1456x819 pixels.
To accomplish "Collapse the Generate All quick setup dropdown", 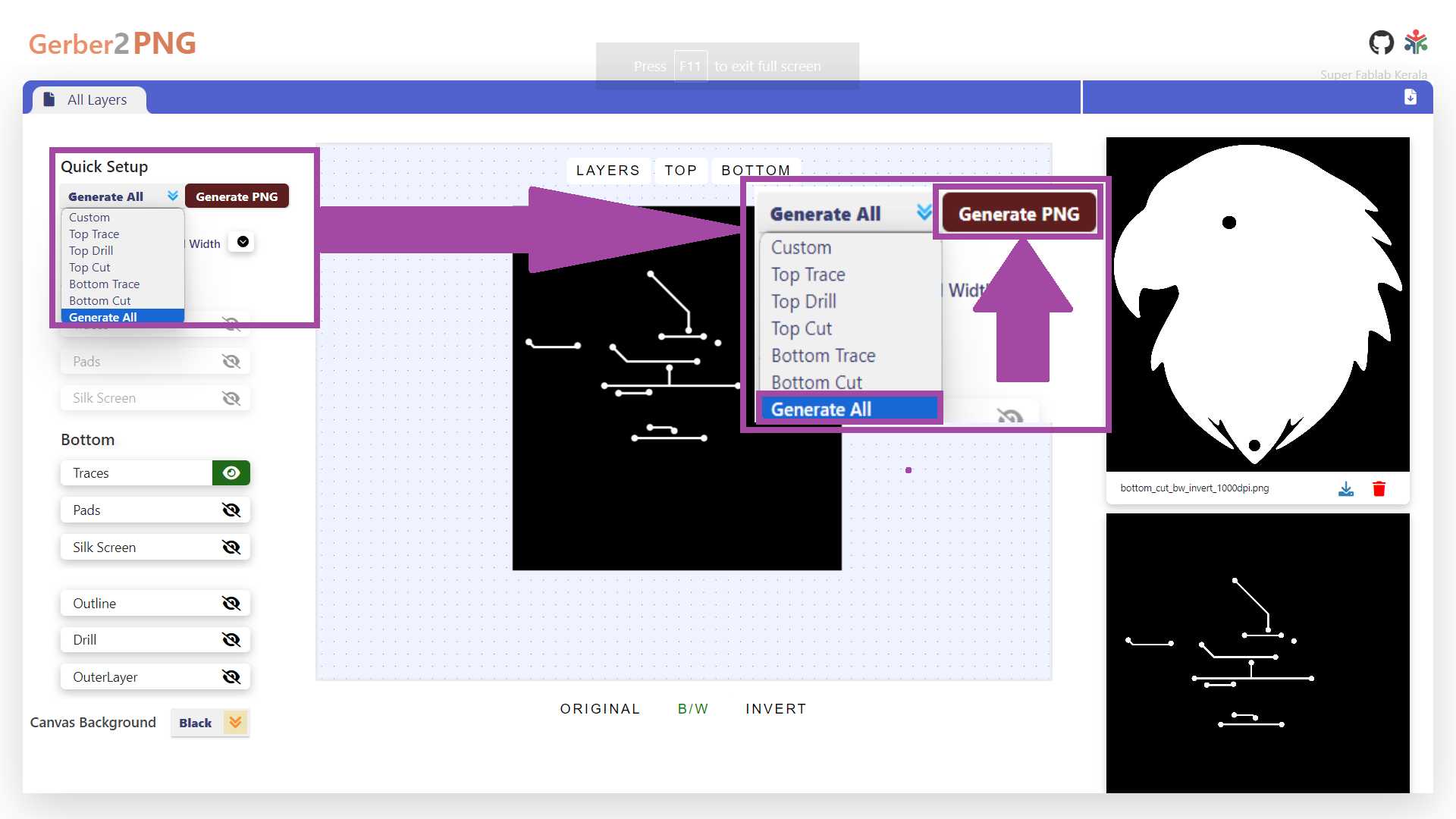I will pos(122,196).
